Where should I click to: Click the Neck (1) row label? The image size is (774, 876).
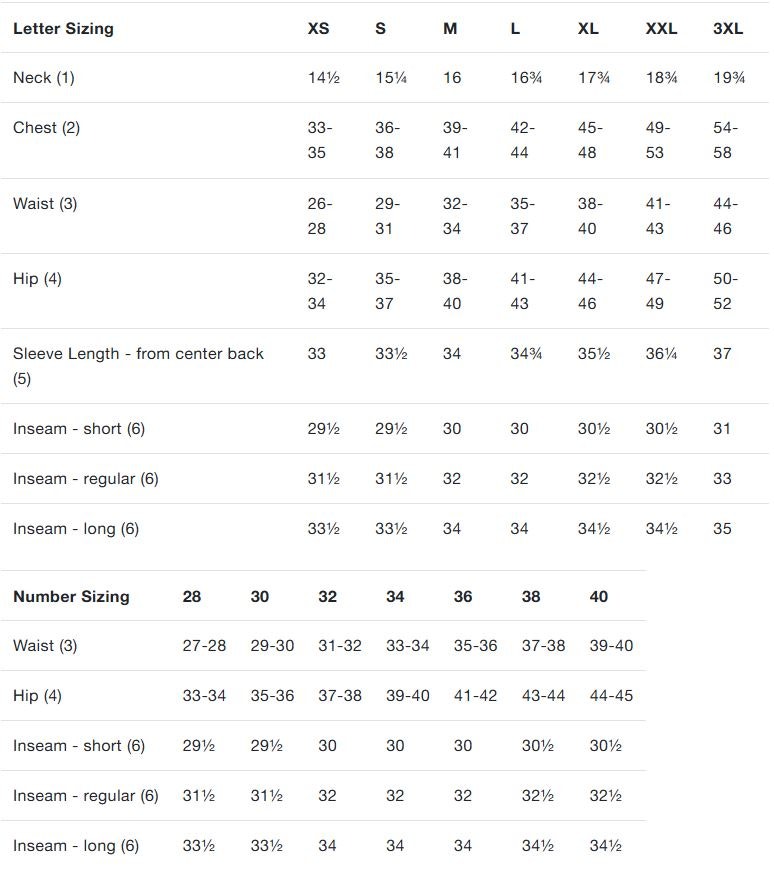coord(44,78)
